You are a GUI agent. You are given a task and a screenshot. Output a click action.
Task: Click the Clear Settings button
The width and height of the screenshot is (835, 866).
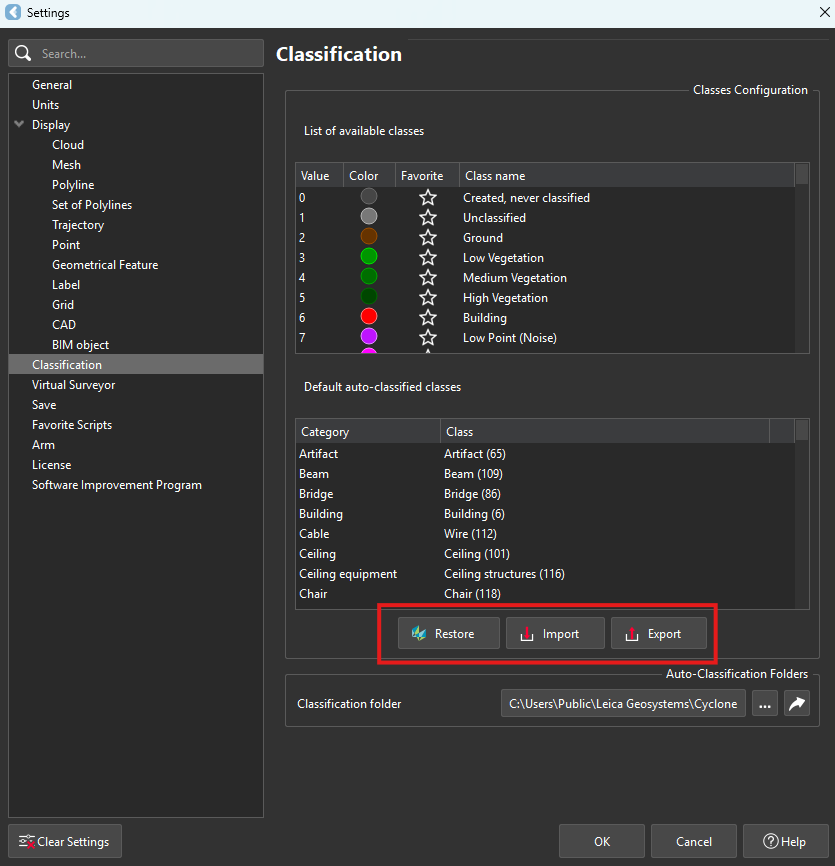point(65,842)
